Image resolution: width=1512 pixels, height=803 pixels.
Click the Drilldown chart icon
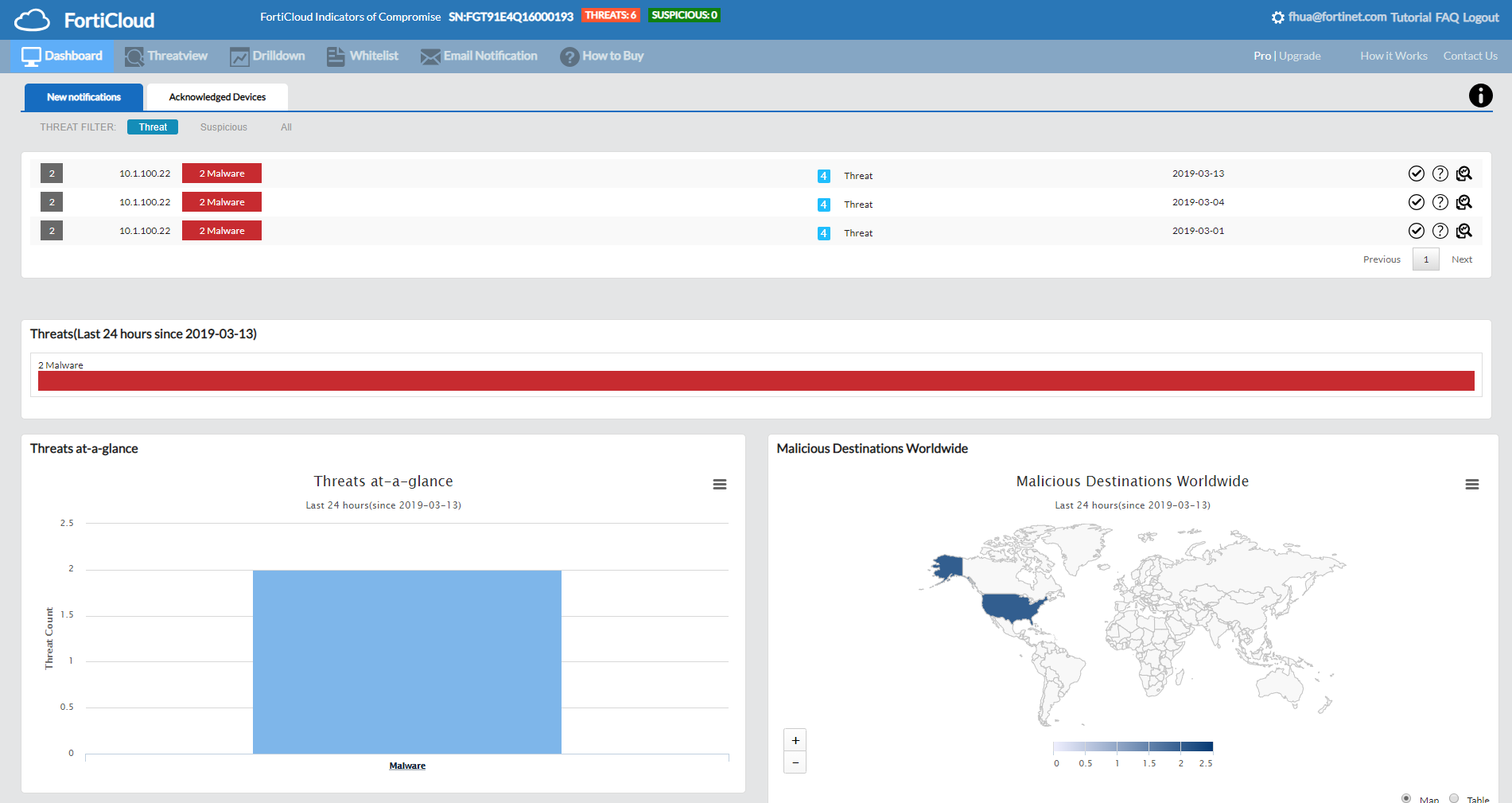point(239,57)
